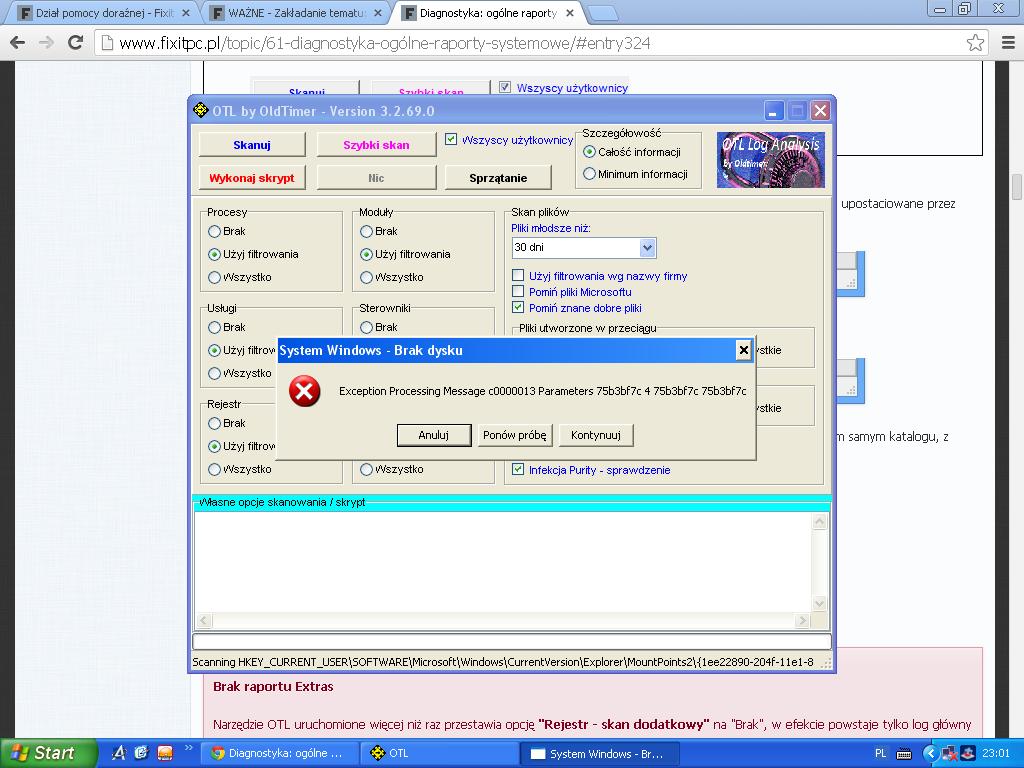1024x768 pixels.
Task: Select 'Brak' under Rejestr
Action: [x=214, y=423]
